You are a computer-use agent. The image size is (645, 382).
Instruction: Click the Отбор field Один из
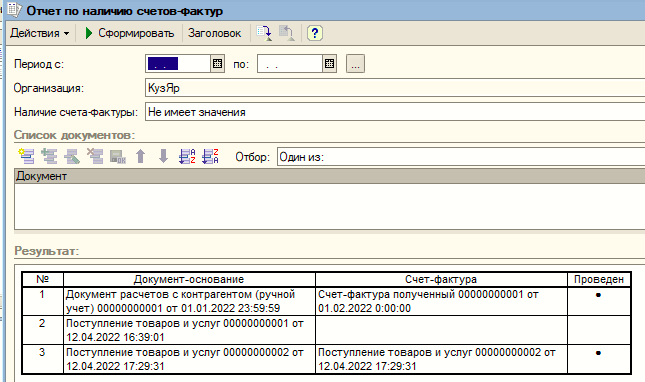point(461,157)
